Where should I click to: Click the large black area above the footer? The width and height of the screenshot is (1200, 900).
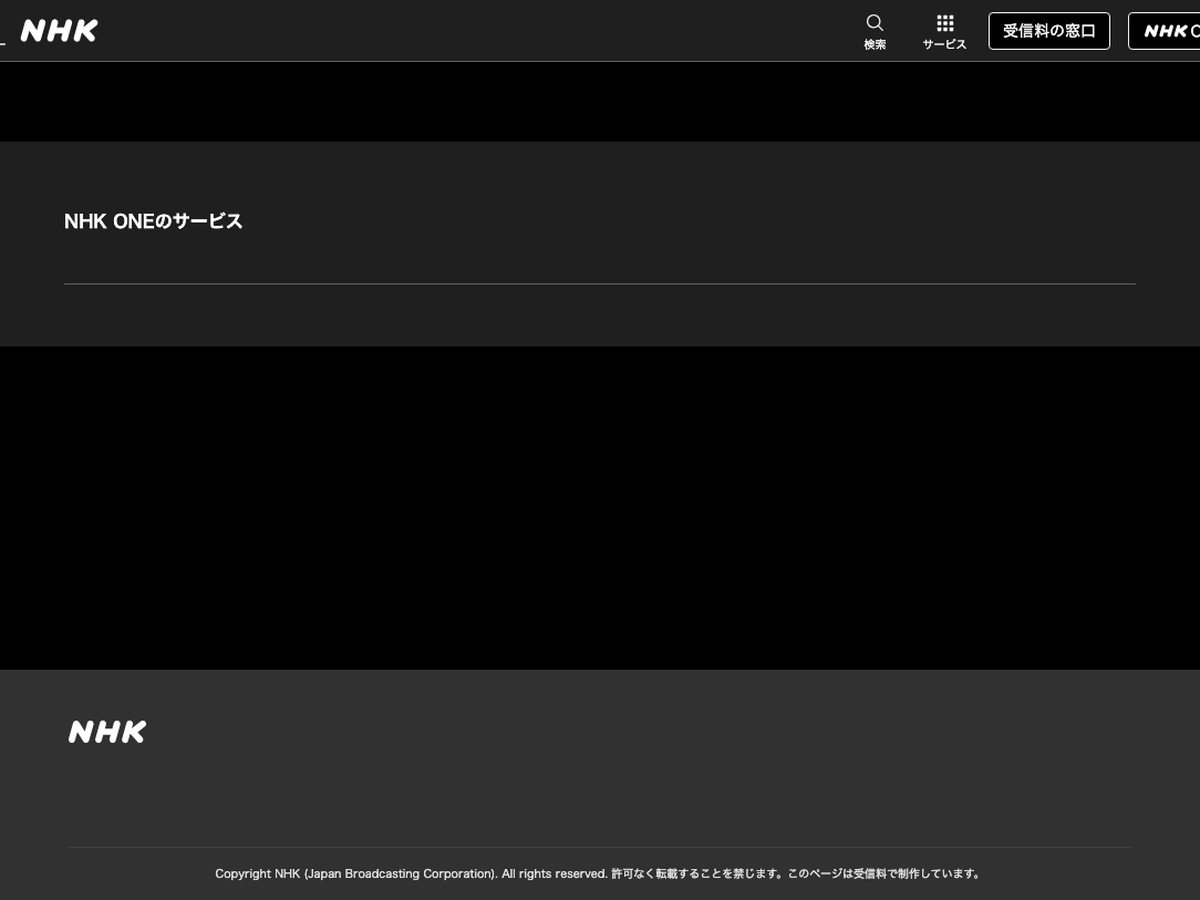[600, 508]
